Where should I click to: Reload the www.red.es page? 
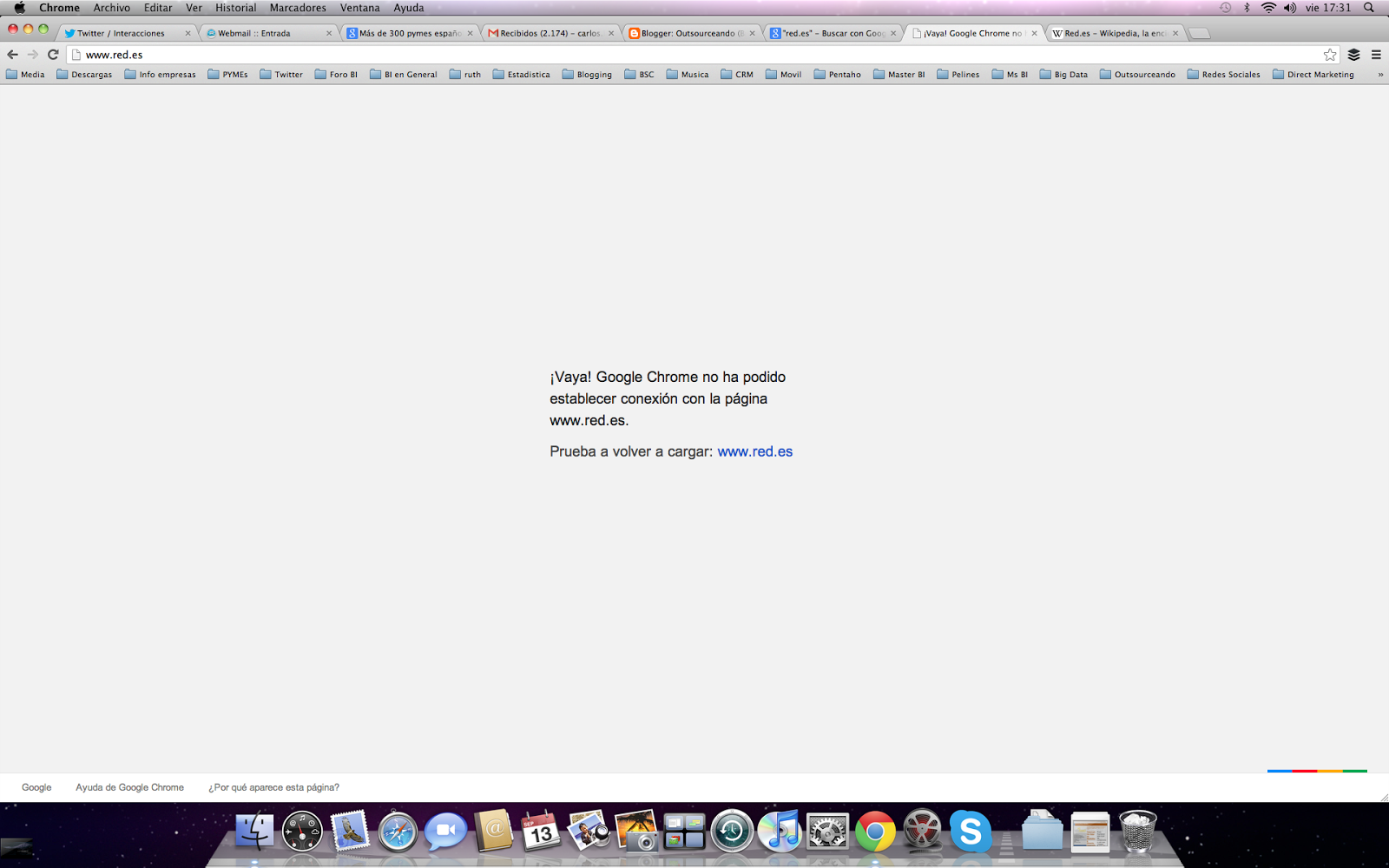(53, 54)
